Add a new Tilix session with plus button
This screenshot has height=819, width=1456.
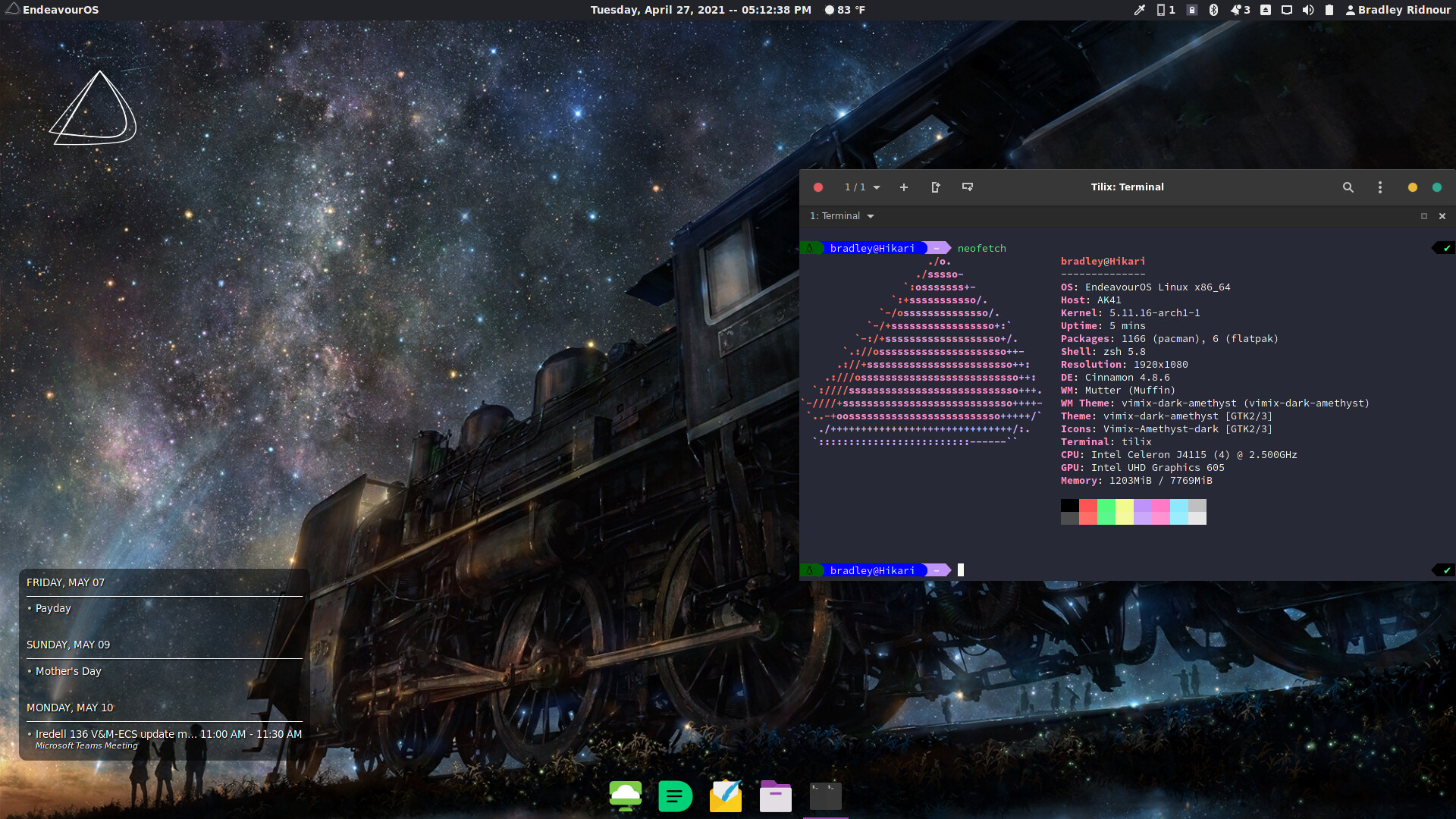904,187
